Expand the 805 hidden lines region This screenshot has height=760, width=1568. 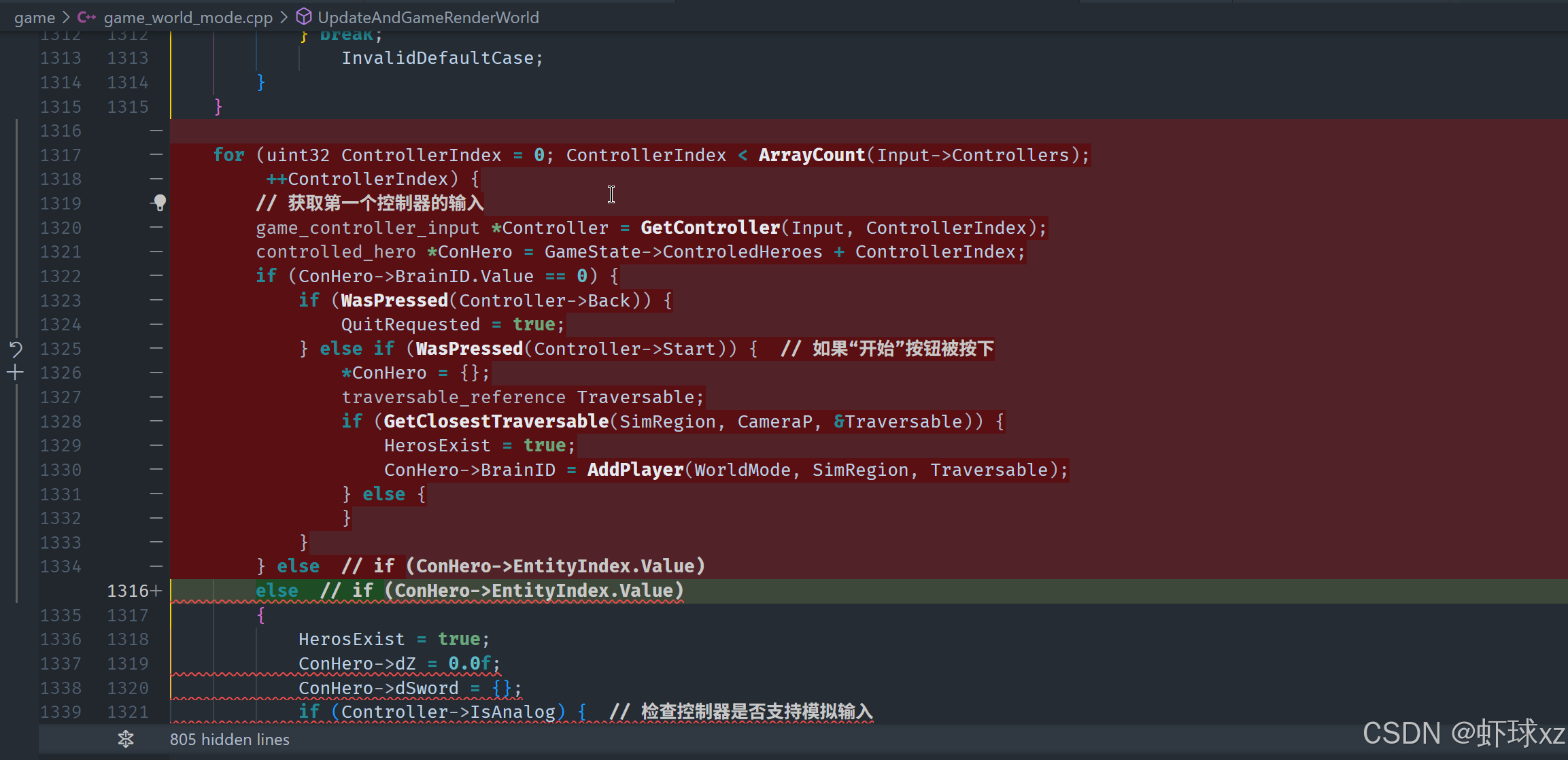click(230, 739)
